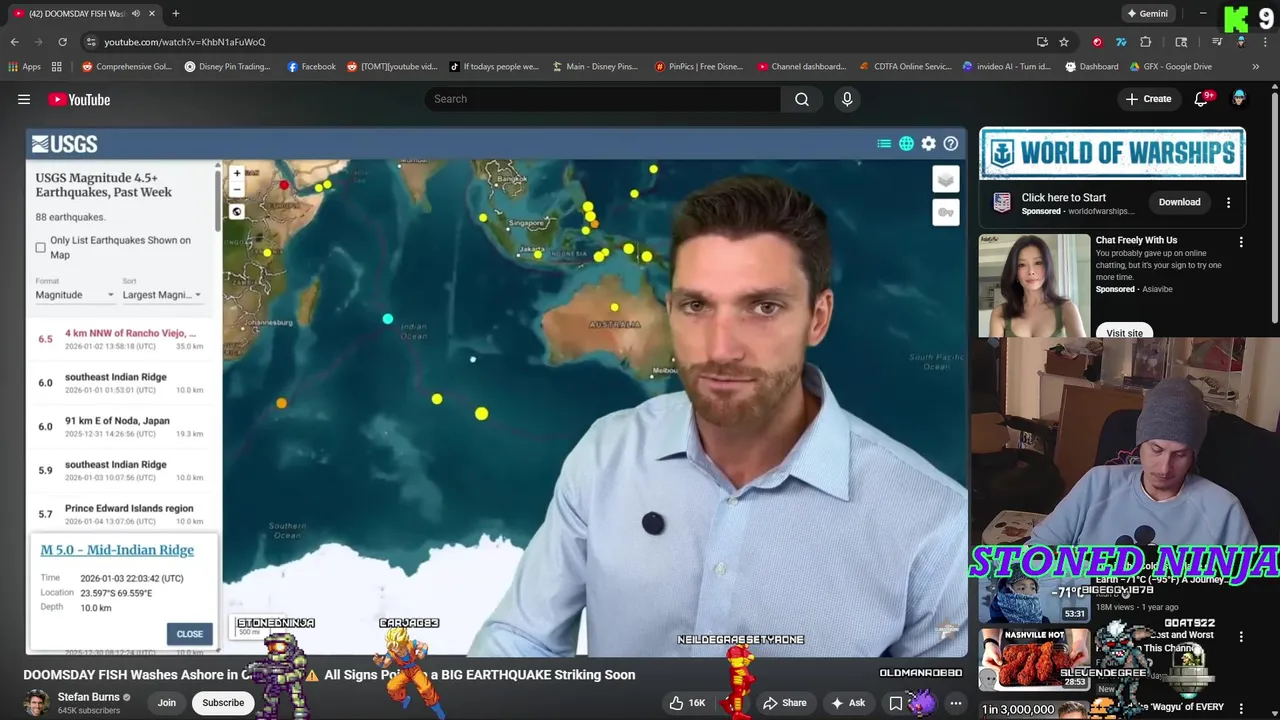Open Chat Freely With Us ad options
Image resolution: width=1280 pixels, height=720 pixels.
click(1241, 242)
